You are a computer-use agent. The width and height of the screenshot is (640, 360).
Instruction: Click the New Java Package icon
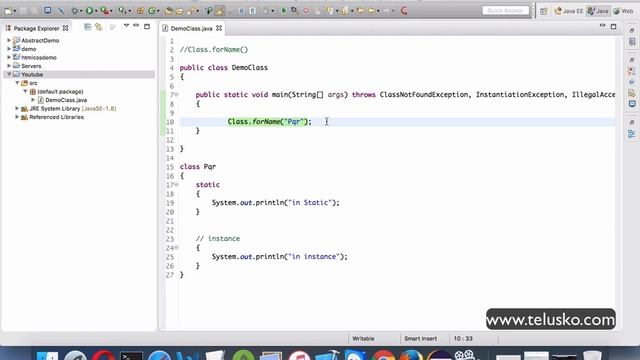tap(140, 11)
